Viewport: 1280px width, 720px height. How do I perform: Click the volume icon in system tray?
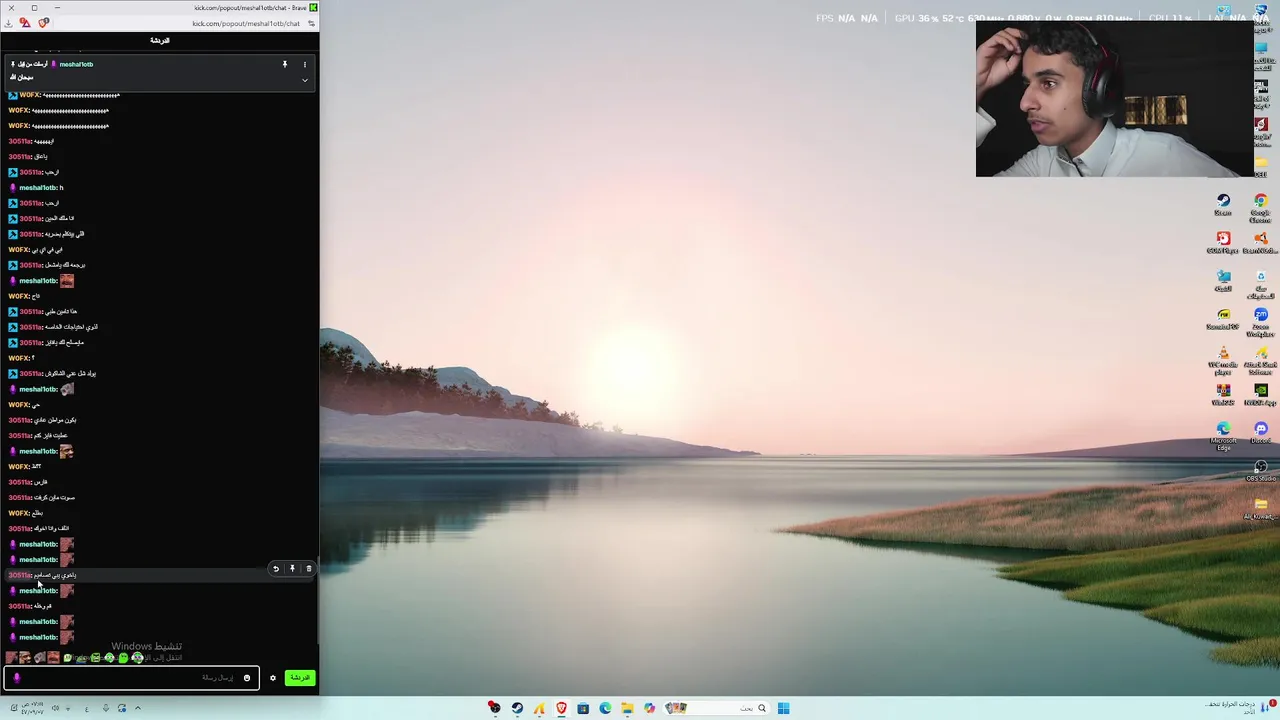point(55,708)
